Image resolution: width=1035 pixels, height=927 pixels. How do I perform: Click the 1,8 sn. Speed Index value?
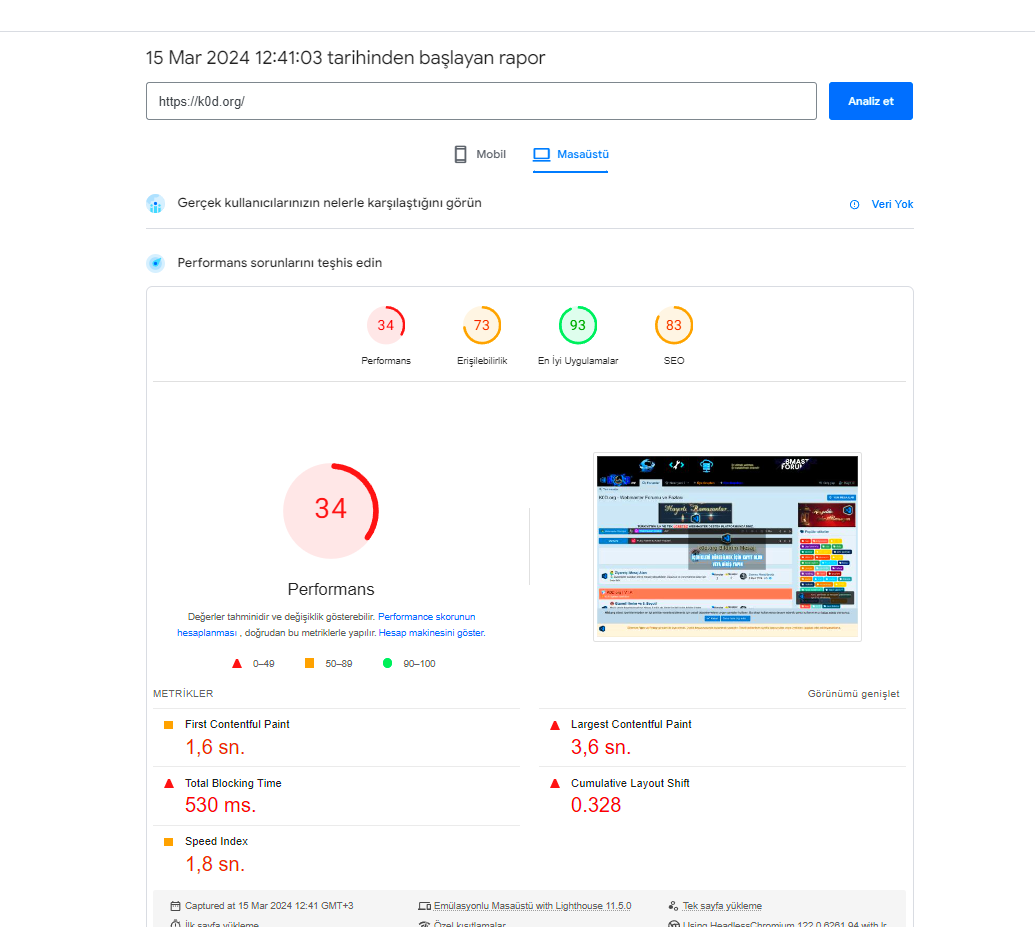coord(215,864)
